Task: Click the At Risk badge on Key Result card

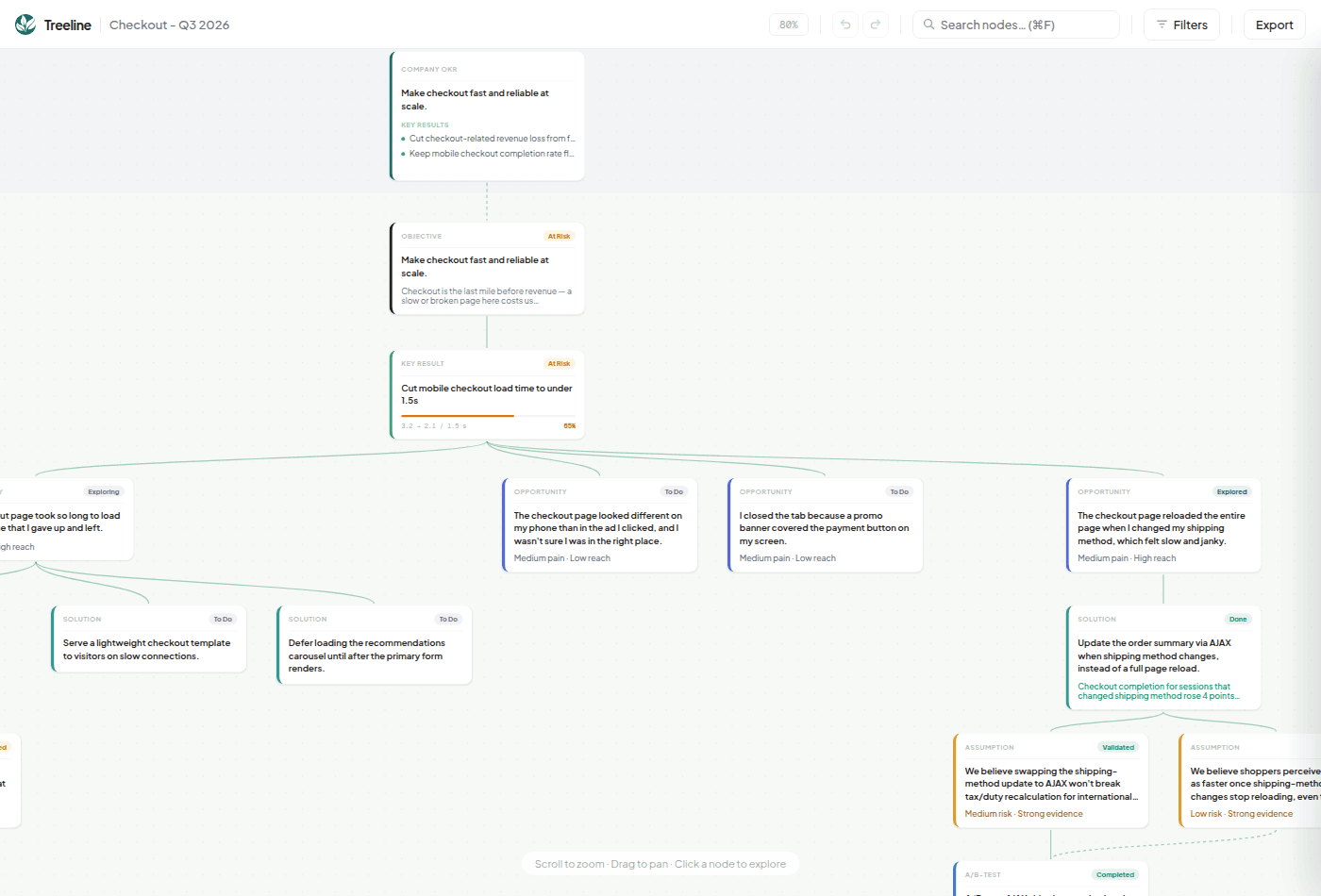Action: [559, 364]
